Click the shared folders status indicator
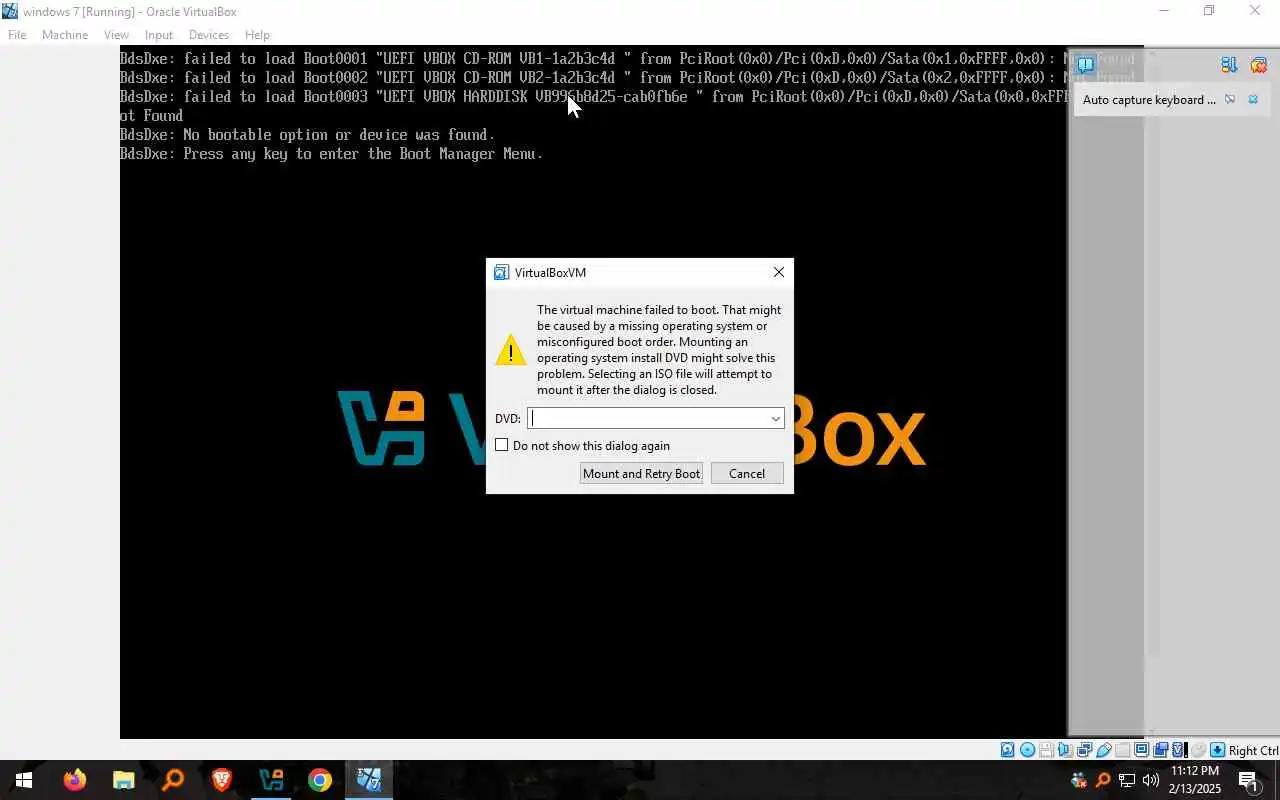Image resolution: width=1280 pixels, height=800 pixels. 1123,750
